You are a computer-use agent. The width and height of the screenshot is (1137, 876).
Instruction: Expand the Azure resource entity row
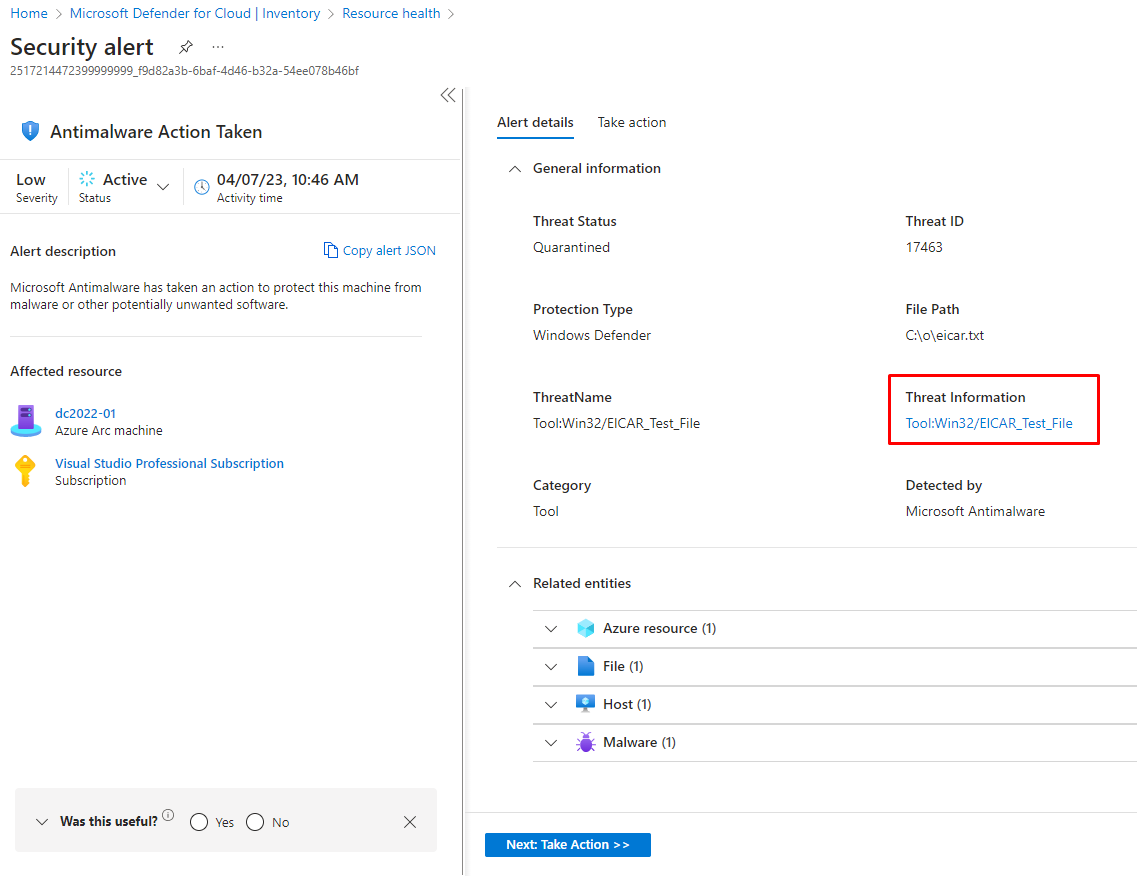pos(550,629)
